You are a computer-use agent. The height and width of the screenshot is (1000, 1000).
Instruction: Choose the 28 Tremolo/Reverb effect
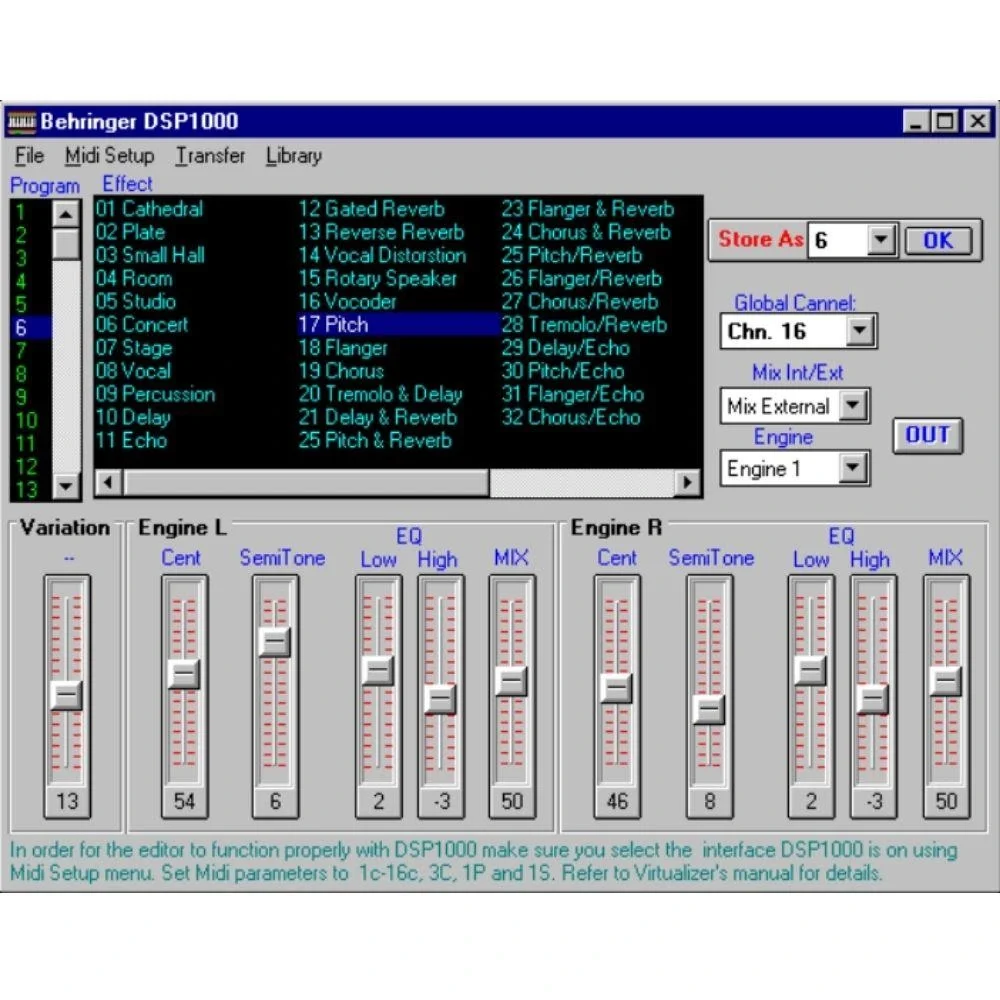(584, 325)
